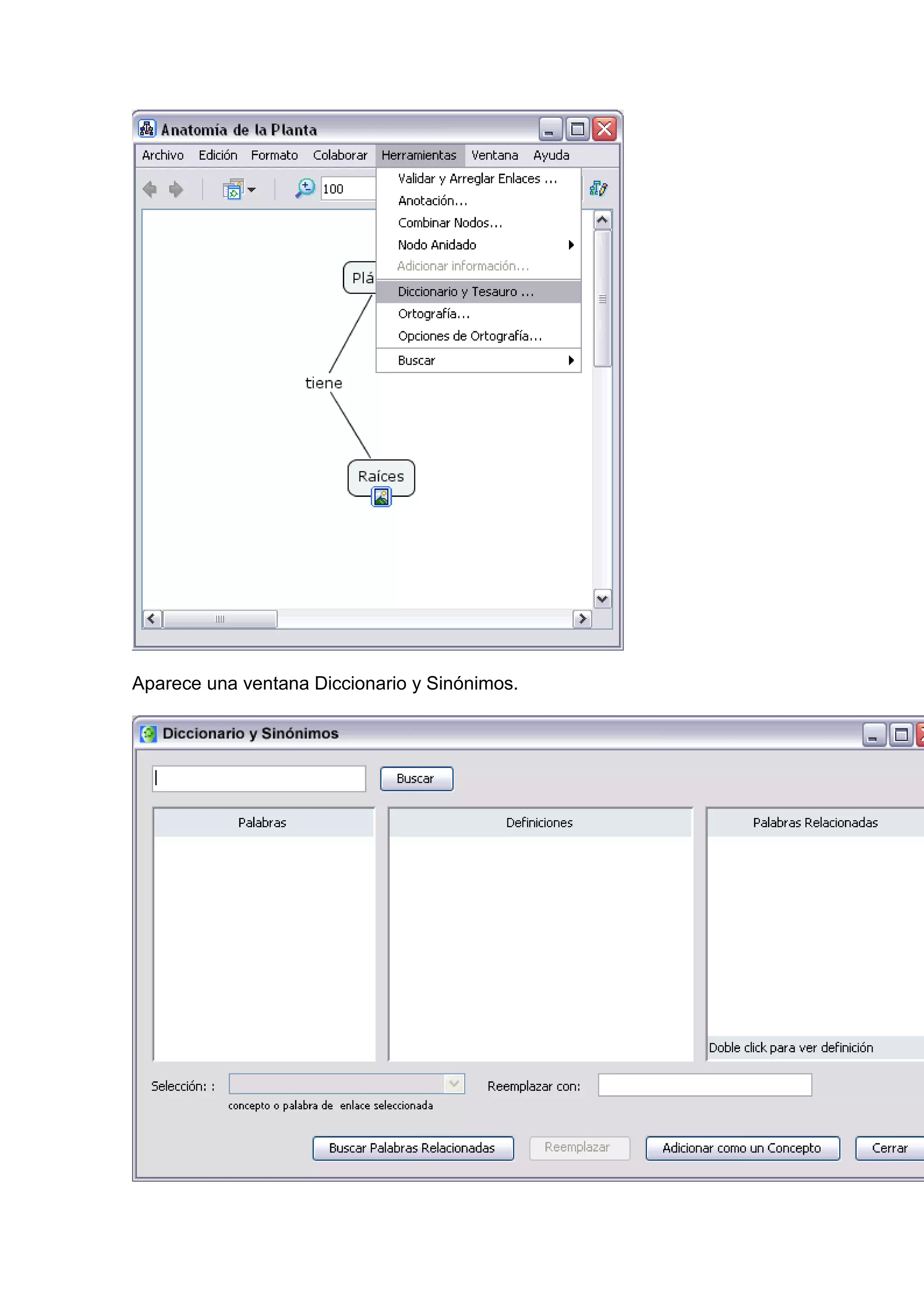
Task: Click the horizontal scrollbar thumb of the map
Action: coord(220,619)
